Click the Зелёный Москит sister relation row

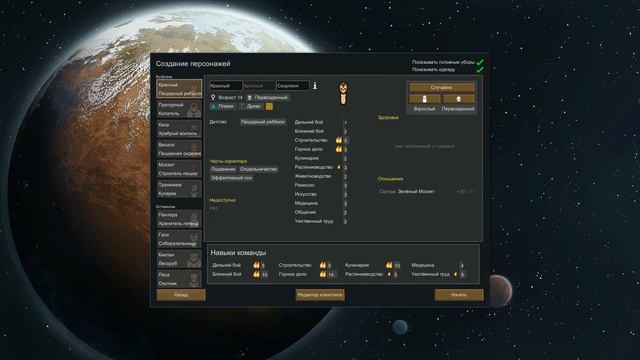pyautogui.click(x=427, y=191)
